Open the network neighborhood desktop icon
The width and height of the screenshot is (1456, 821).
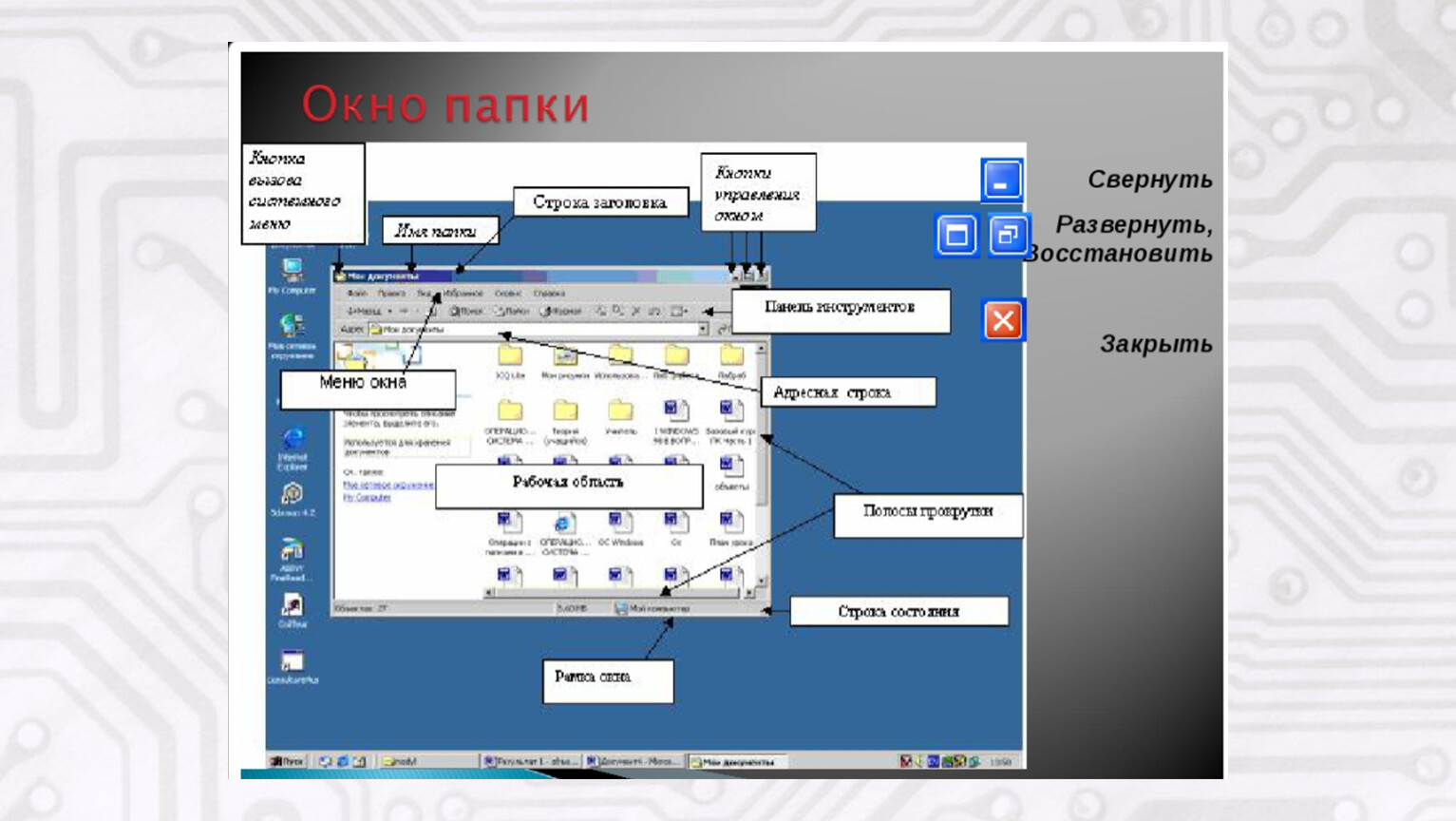pos(292,326)
